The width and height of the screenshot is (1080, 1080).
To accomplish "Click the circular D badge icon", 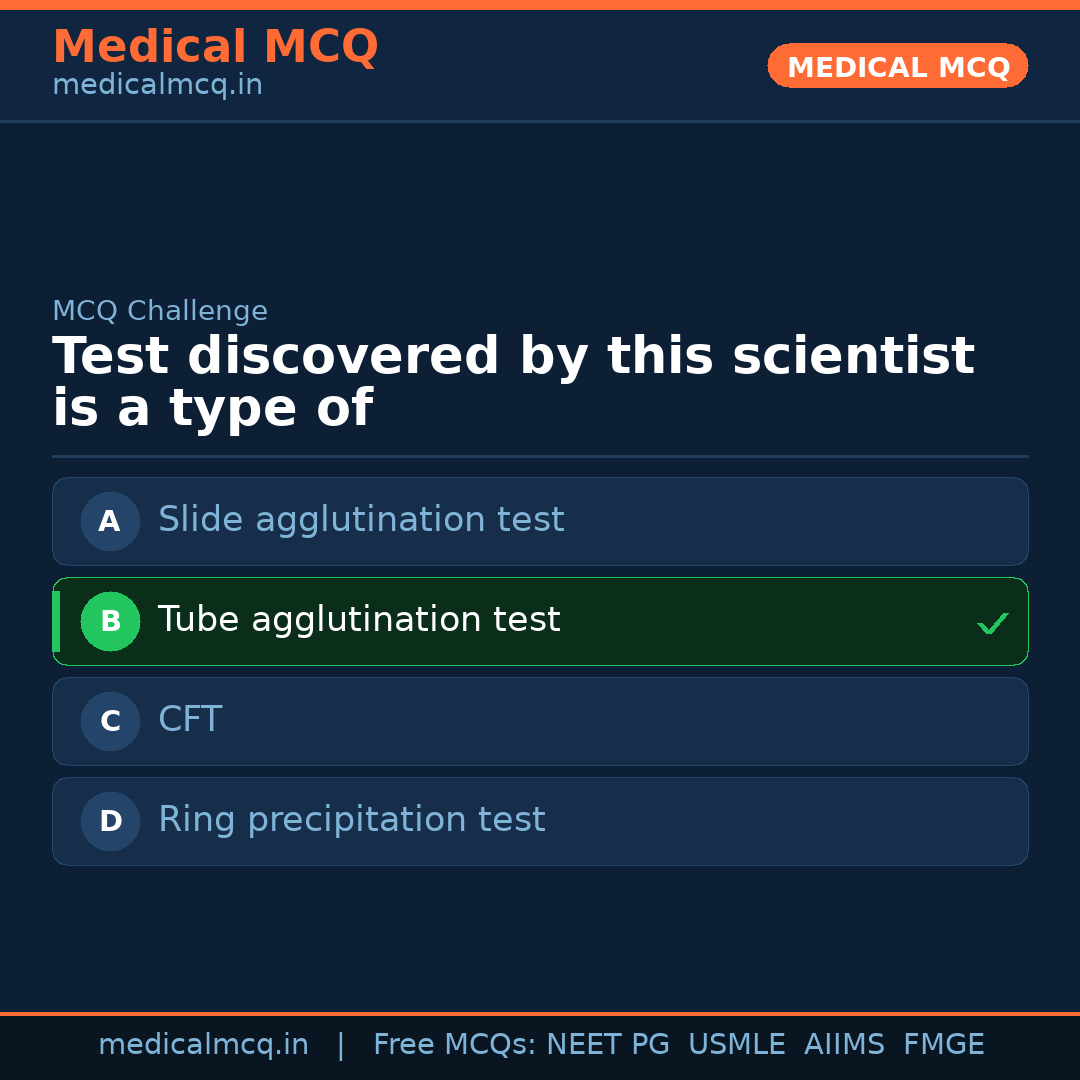I will pos(110,821).
